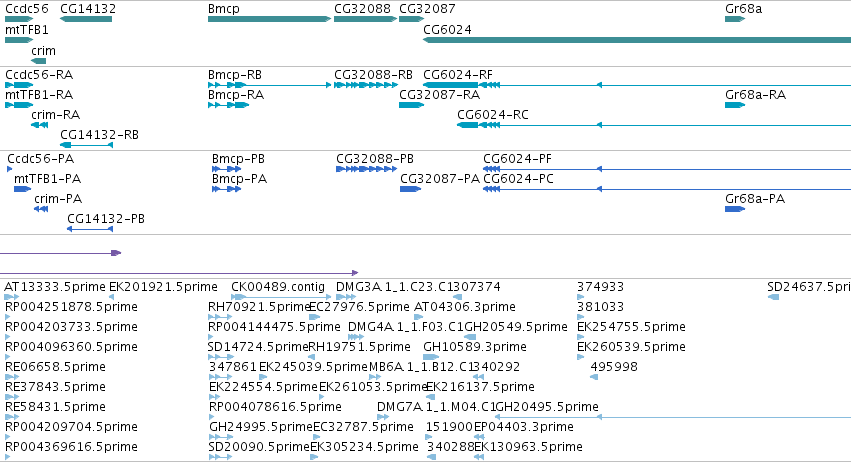Select the AT04306.3prime EST

[x=418, y=317]
